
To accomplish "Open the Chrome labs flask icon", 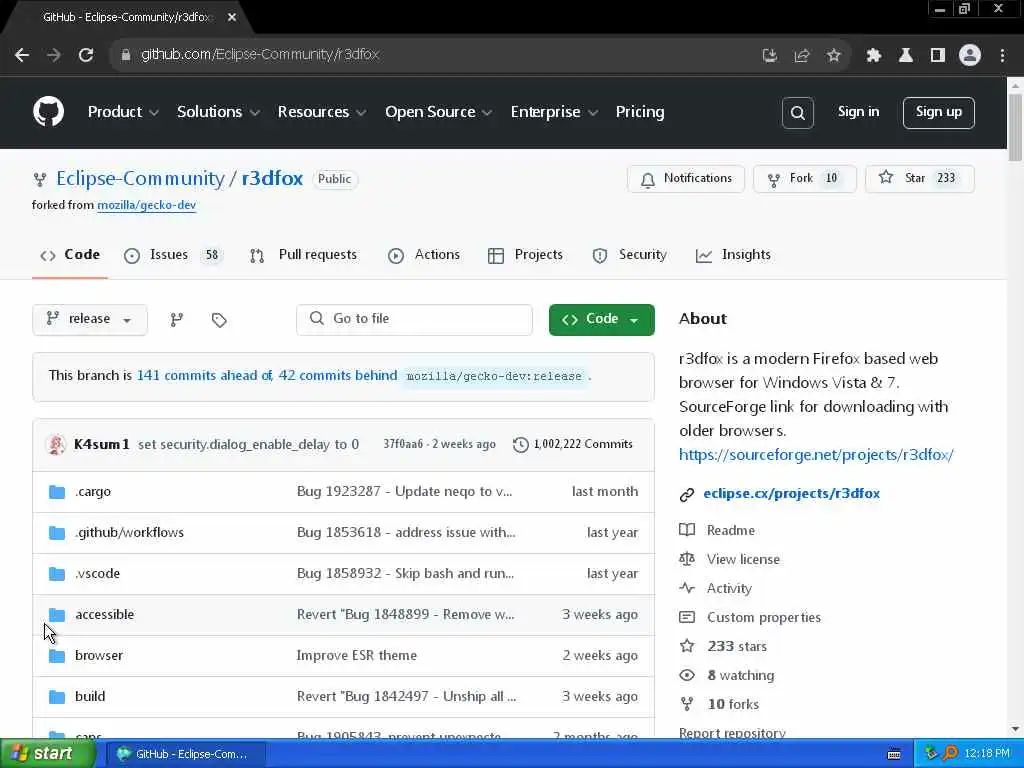I will coord(905,56).
